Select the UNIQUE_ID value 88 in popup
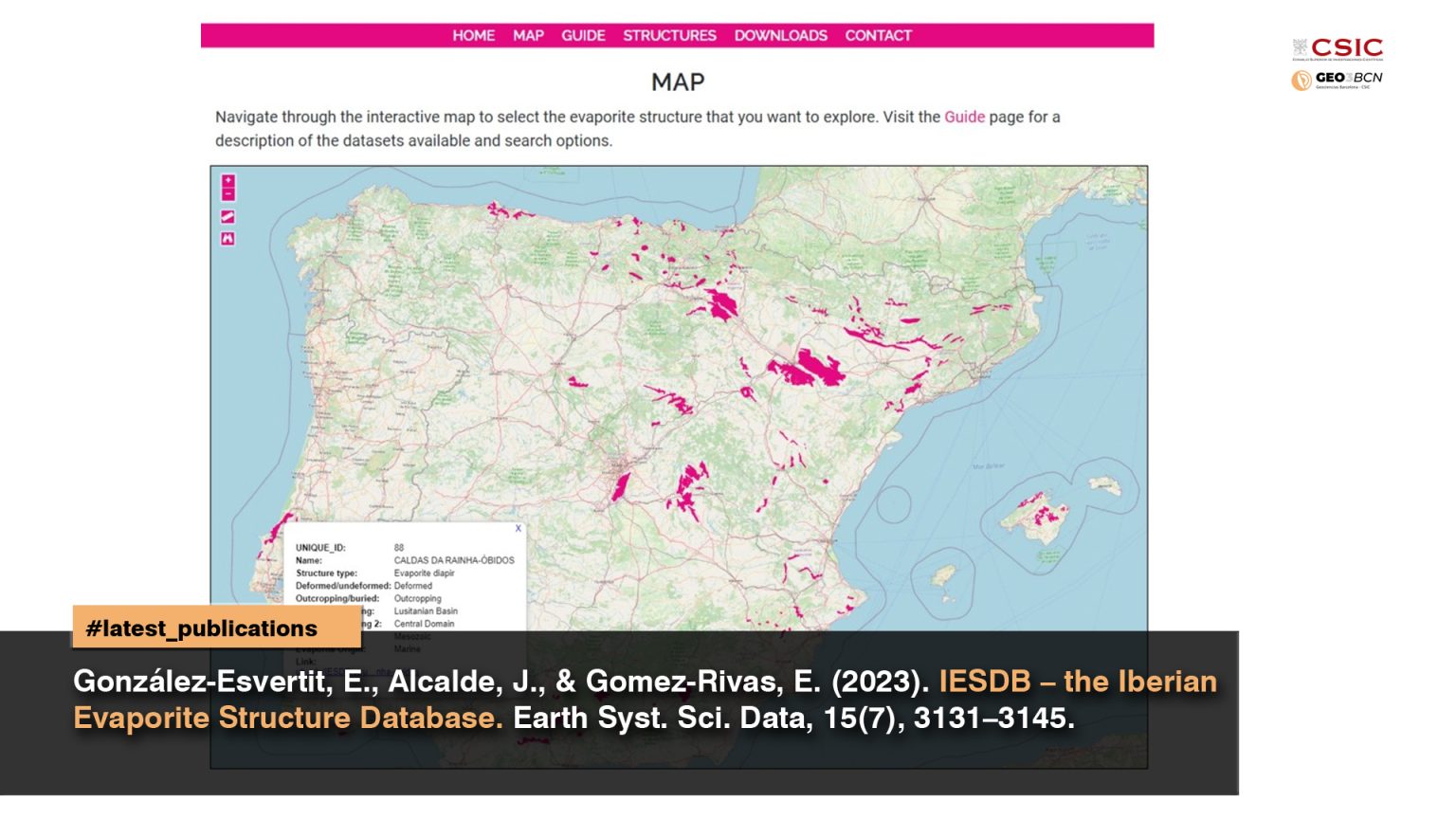 coord(399,548)
